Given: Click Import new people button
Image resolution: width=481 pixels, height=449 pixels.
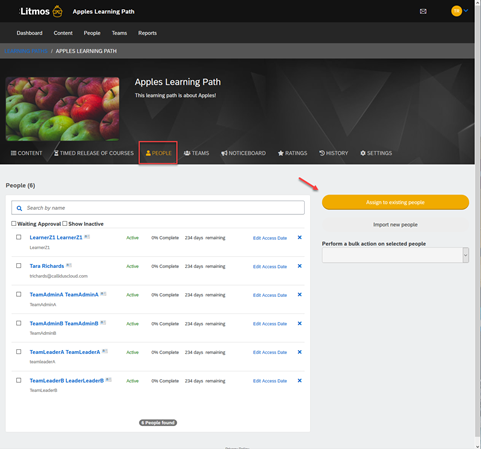Looking at the screenshot, I should tap(395, 225).
